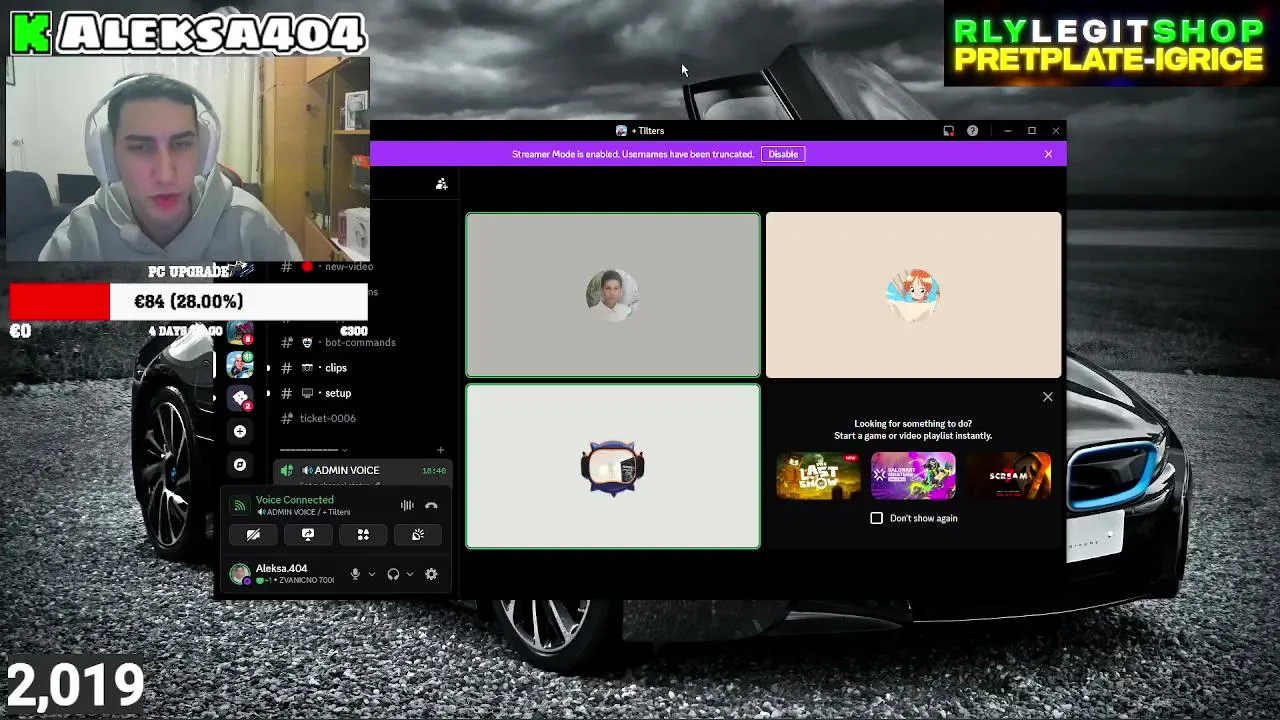Deafen audio with the headphones icon

tap(393, 574)
